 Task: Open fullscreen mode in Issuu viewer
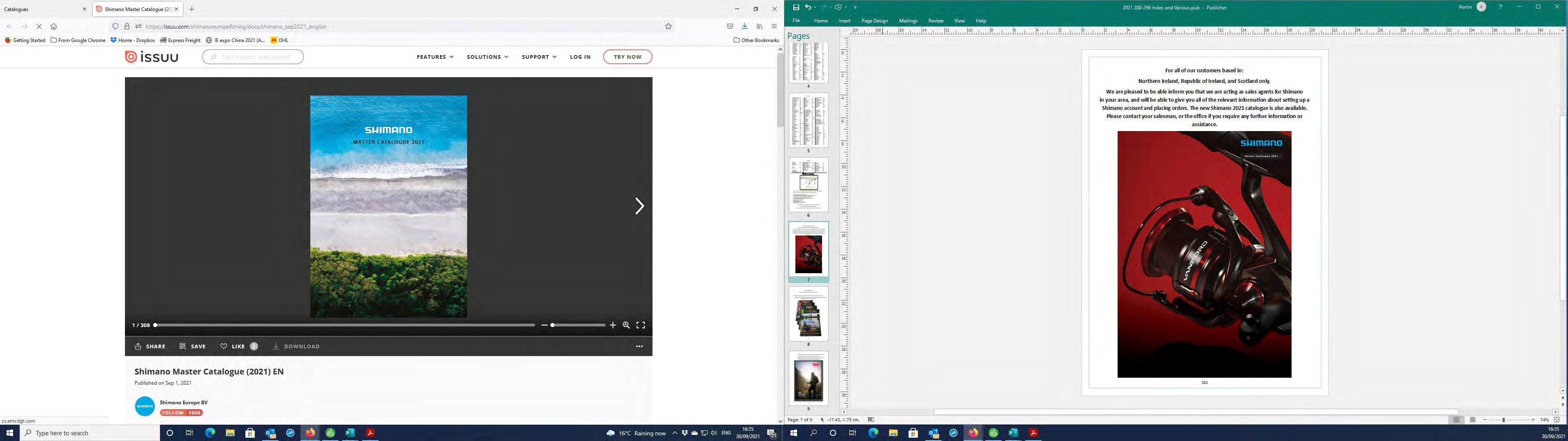click(x=640, y=325)
